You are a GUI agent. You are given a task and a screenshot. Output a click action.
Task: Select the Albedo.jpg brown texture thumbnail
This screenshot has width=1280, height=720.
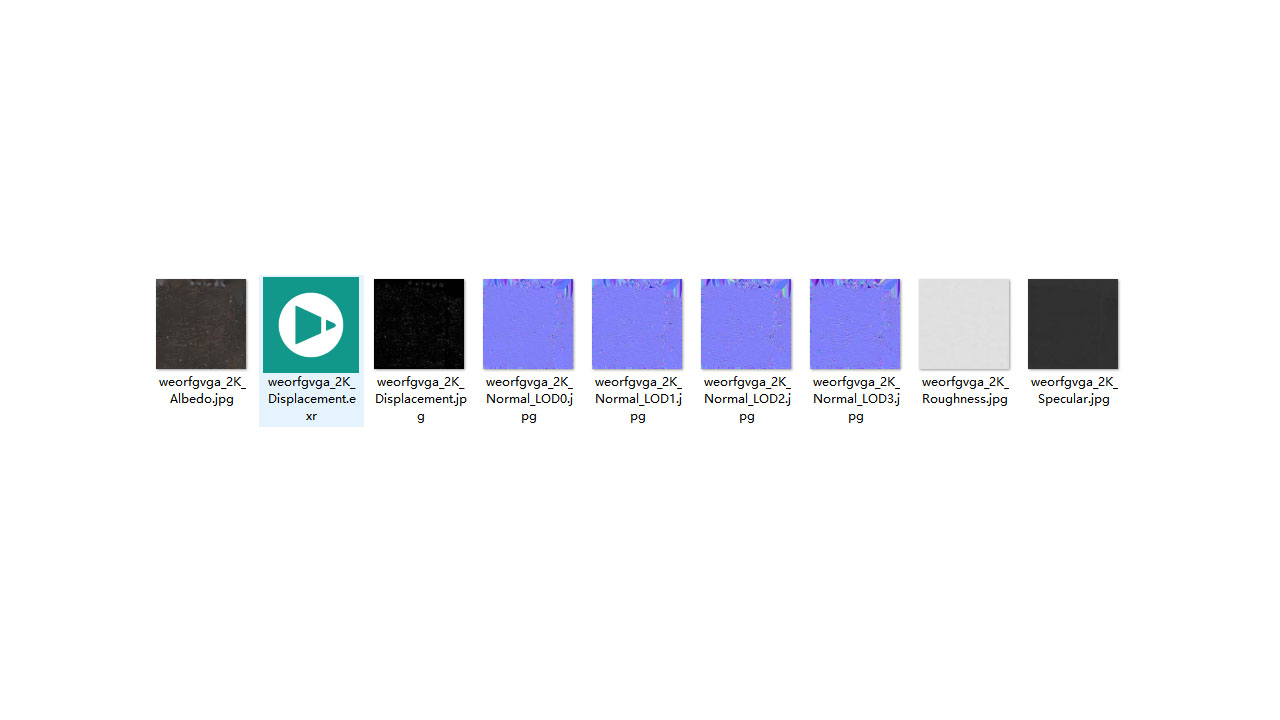201,324
